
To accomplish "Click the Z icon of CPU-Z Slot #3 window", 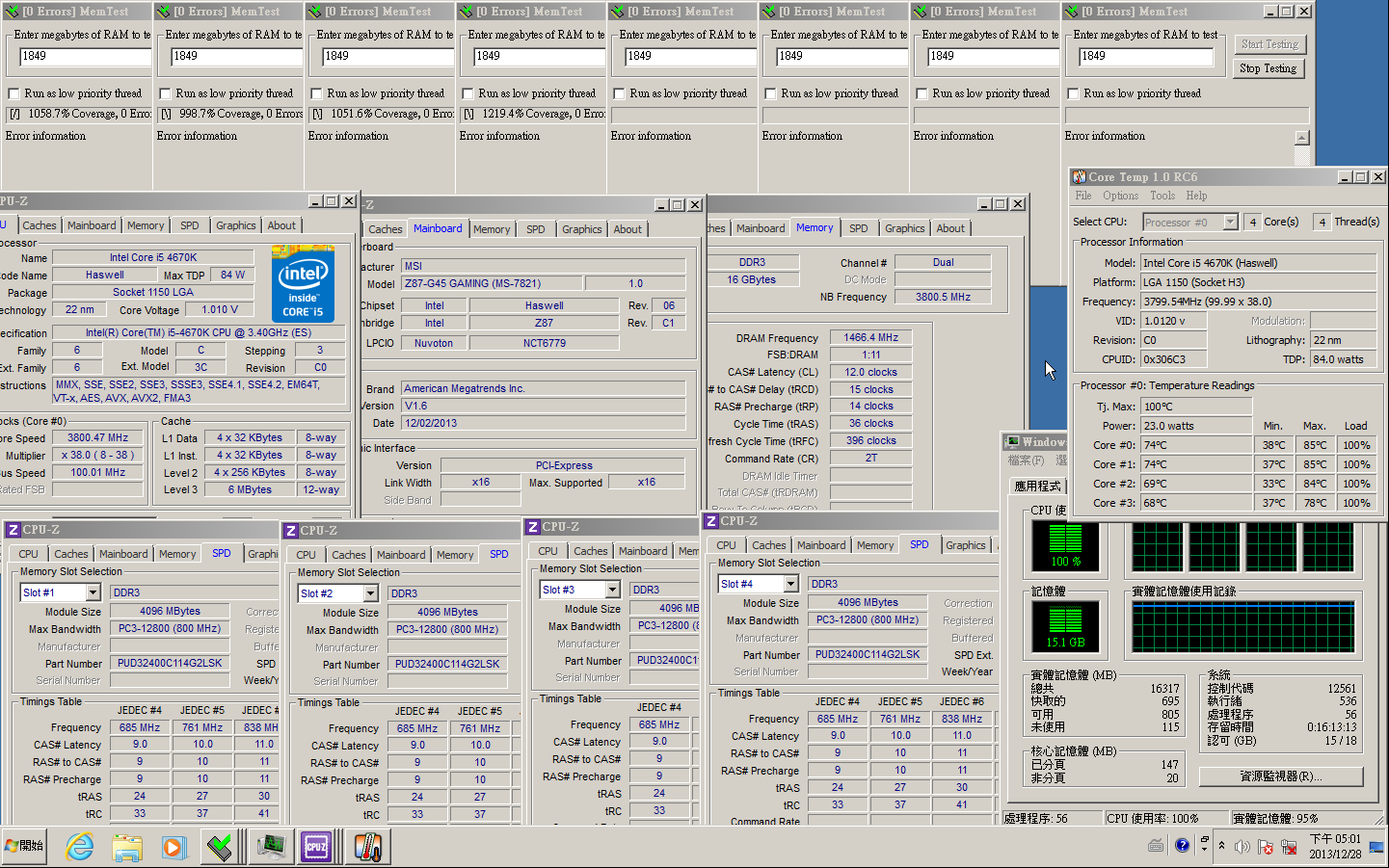I will pyautogui.click(x=532, y=527).
